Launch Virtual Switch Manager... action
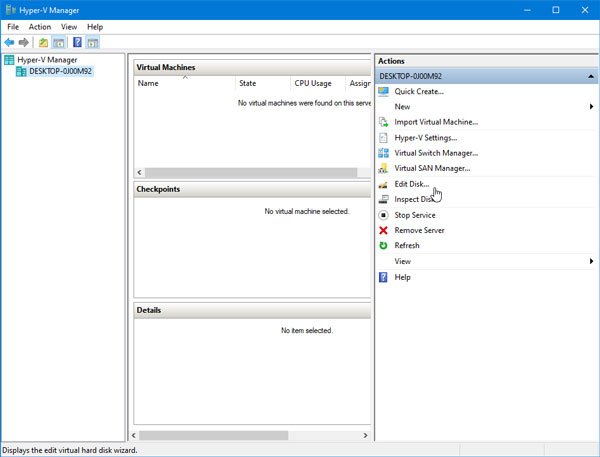Viewport: 600px width, 457px height. pos(436,153)
